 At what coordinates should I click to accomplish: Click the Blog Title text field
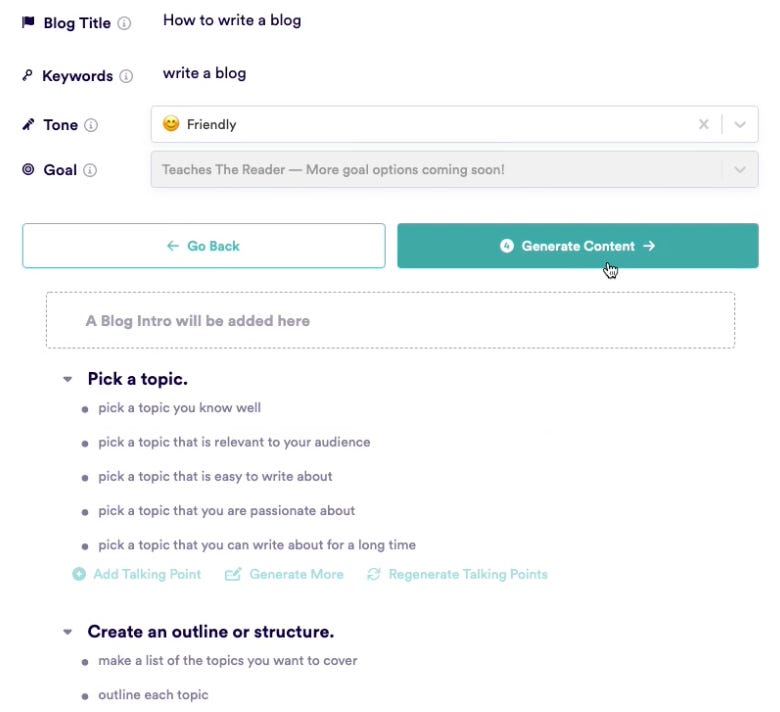(x=232, y=20)
